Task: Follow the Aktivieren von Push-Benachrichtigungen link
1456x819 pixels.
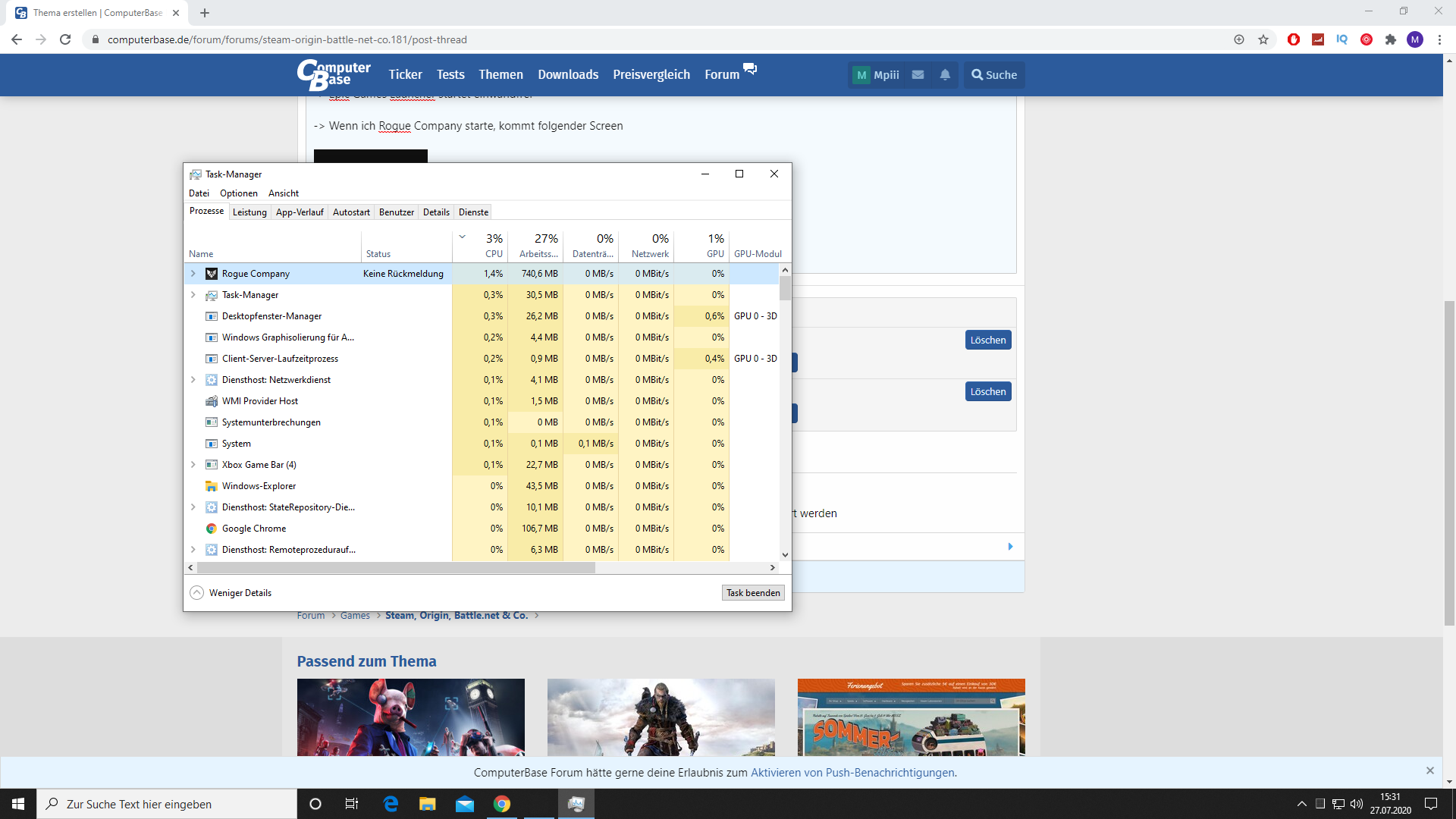Action: pos(852,773)
